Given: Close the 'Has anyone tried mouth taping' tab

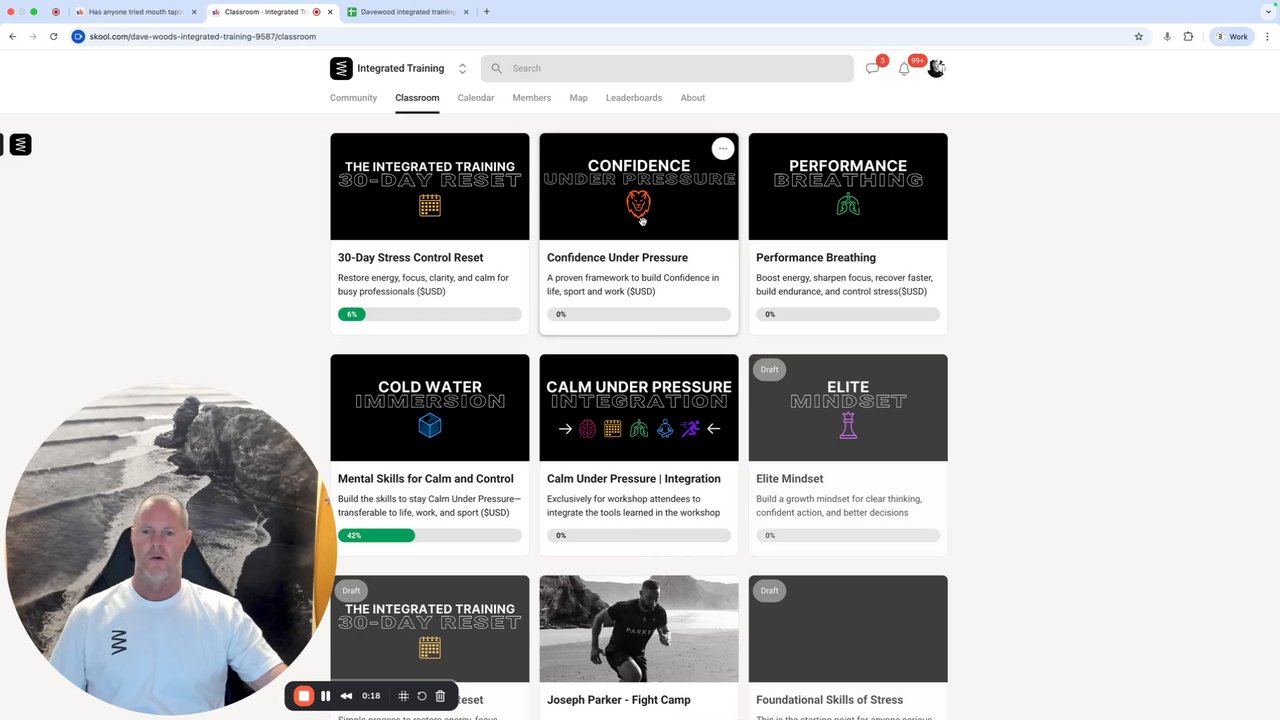Looking at the screenshot, I should (194, 12).
